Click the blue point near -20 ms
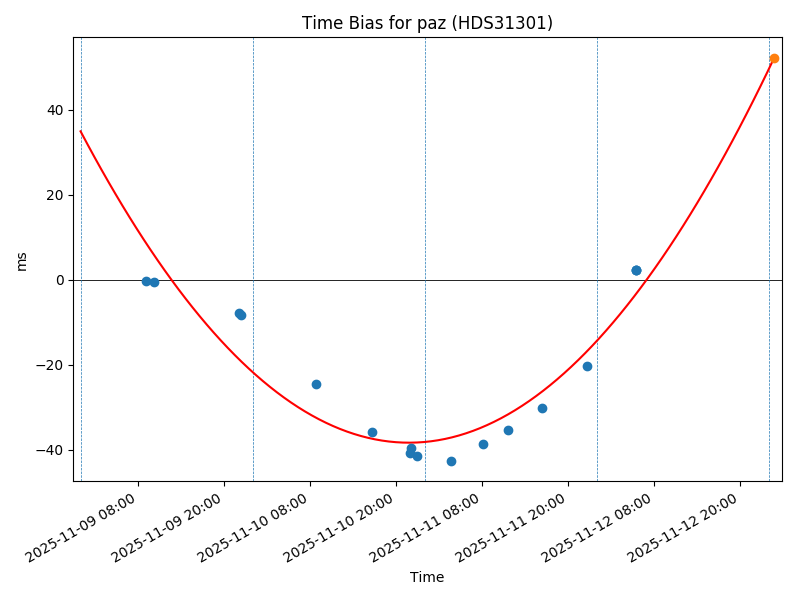 (x=587, y=366)
